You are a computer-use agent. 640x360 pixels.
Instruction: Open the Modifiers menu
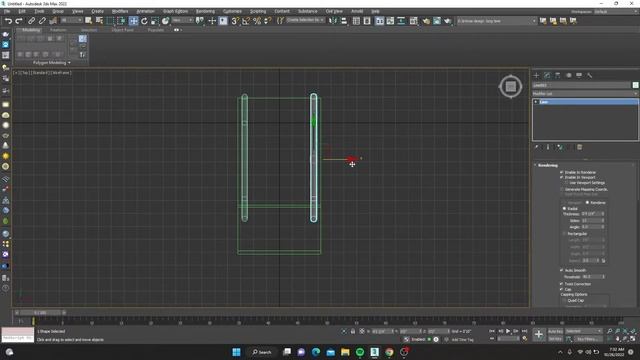pyautogui.click(x=120, y=11)
